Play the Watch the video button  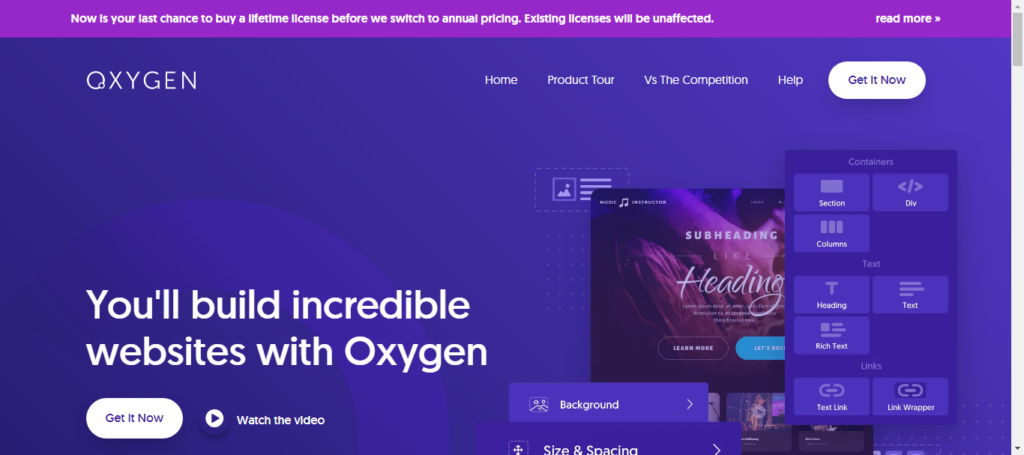[214, 418]
